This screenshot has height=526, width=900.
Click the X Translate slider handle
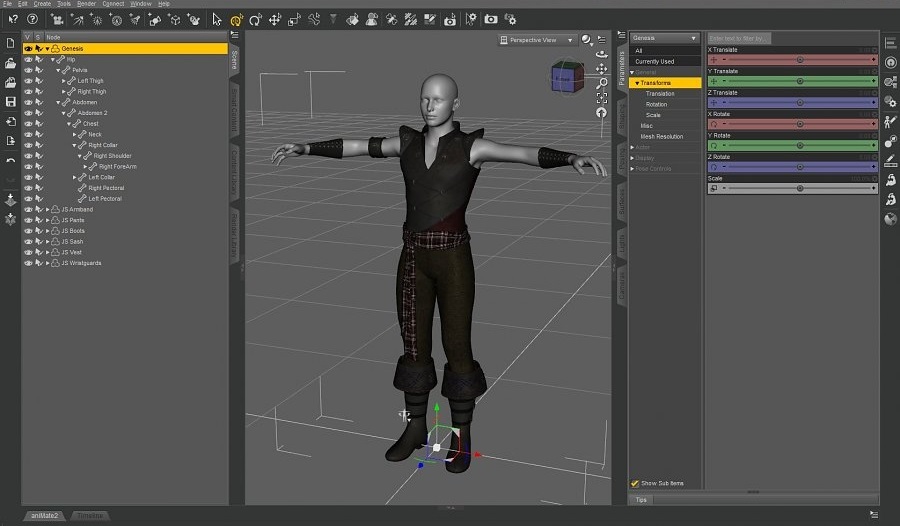click(x=800, y=60)
